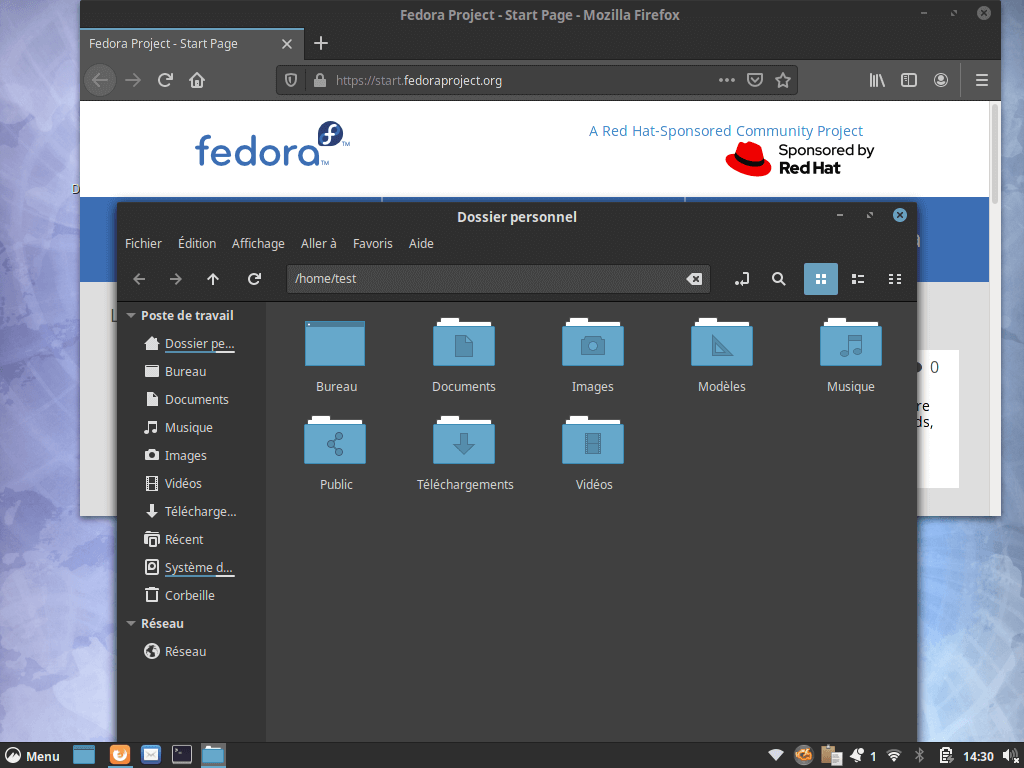
Task: Select Musique in the sidebar
Action: click(191, 428)
